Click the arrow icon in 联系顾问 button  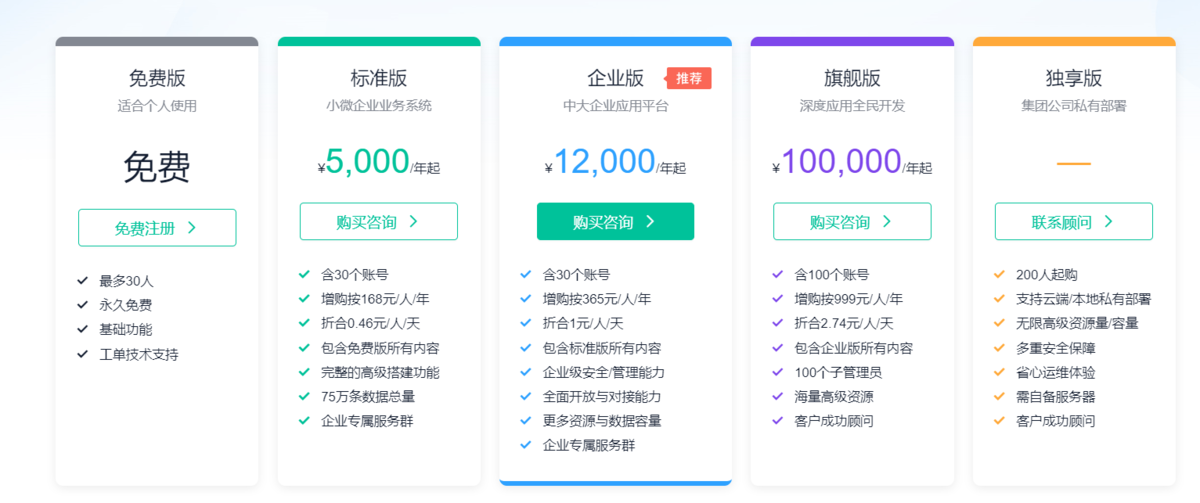1108,222
